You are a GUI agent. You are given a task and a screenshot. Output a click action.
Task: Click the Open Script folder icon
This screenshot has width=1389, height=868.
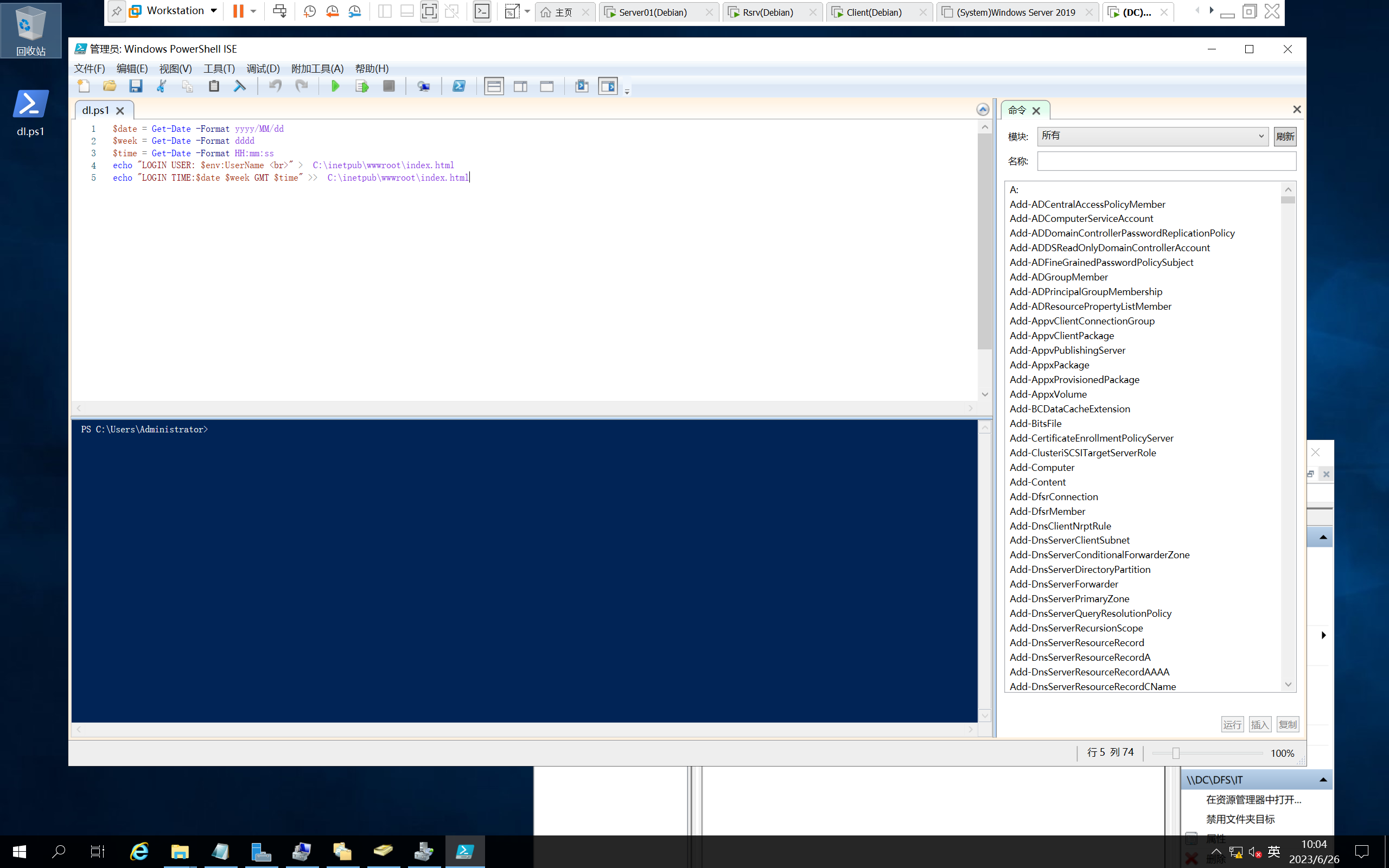point(109,86)
